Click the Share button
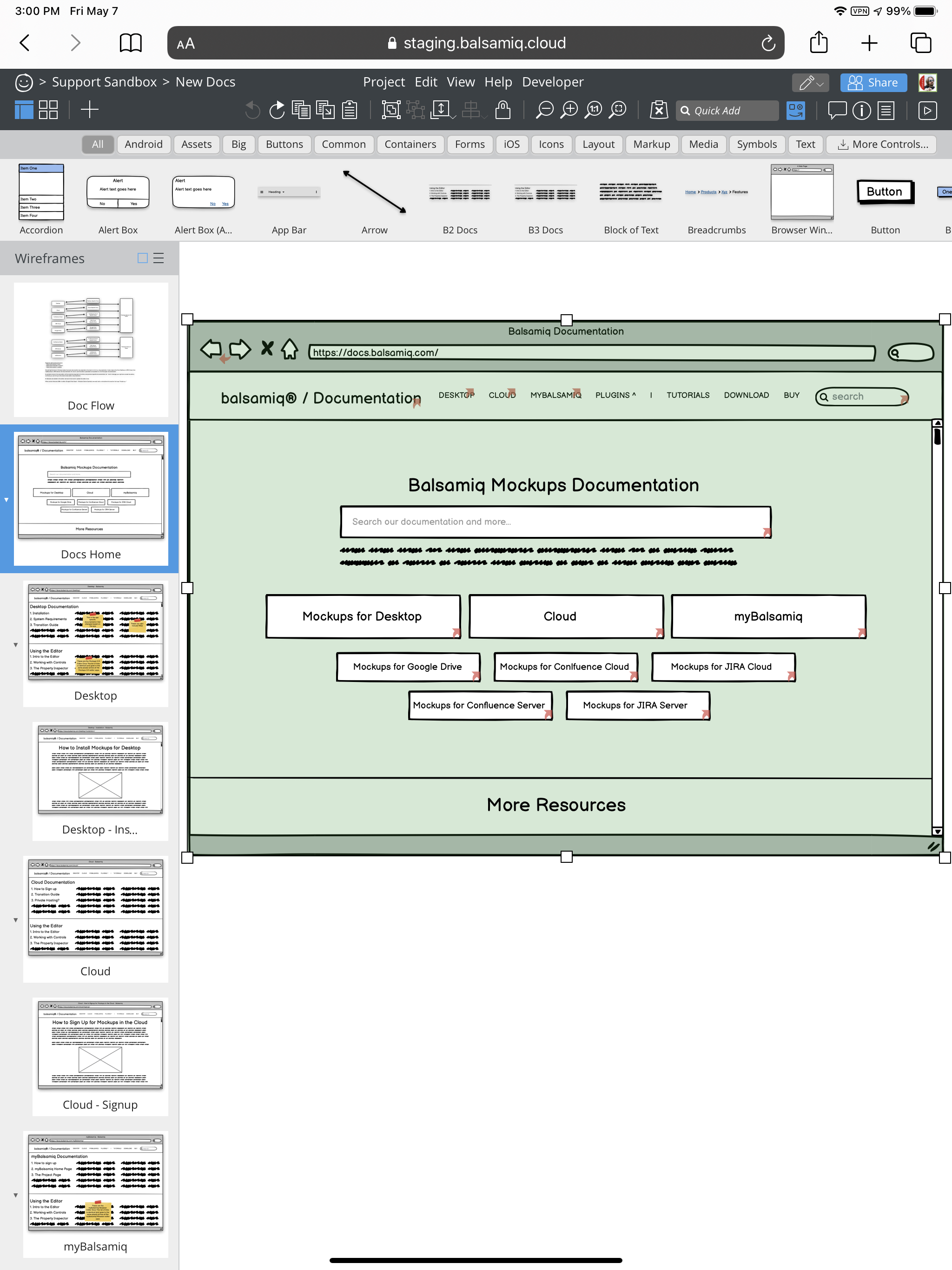This screenshot has width=952, height=1270. (x=873, y=83)
